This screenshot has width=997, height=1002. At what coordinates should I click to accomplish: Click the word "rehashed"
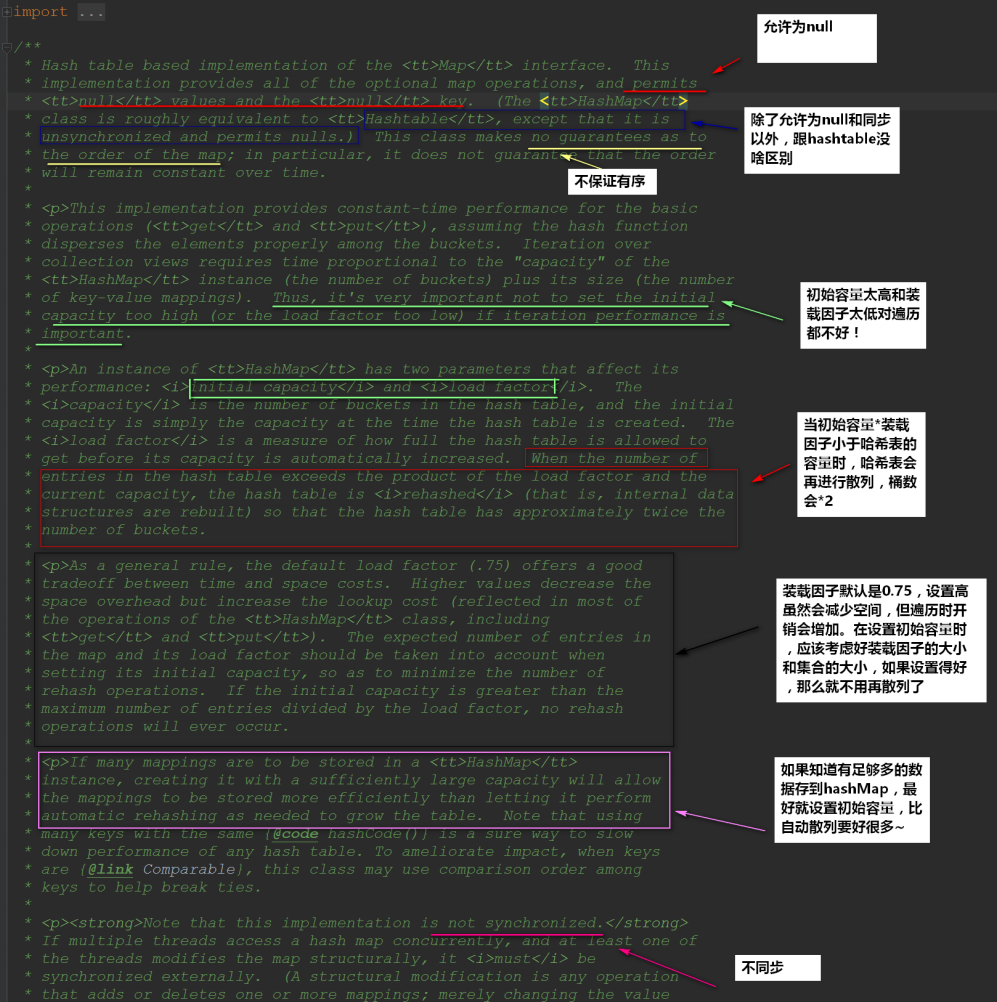click(439, 494)
